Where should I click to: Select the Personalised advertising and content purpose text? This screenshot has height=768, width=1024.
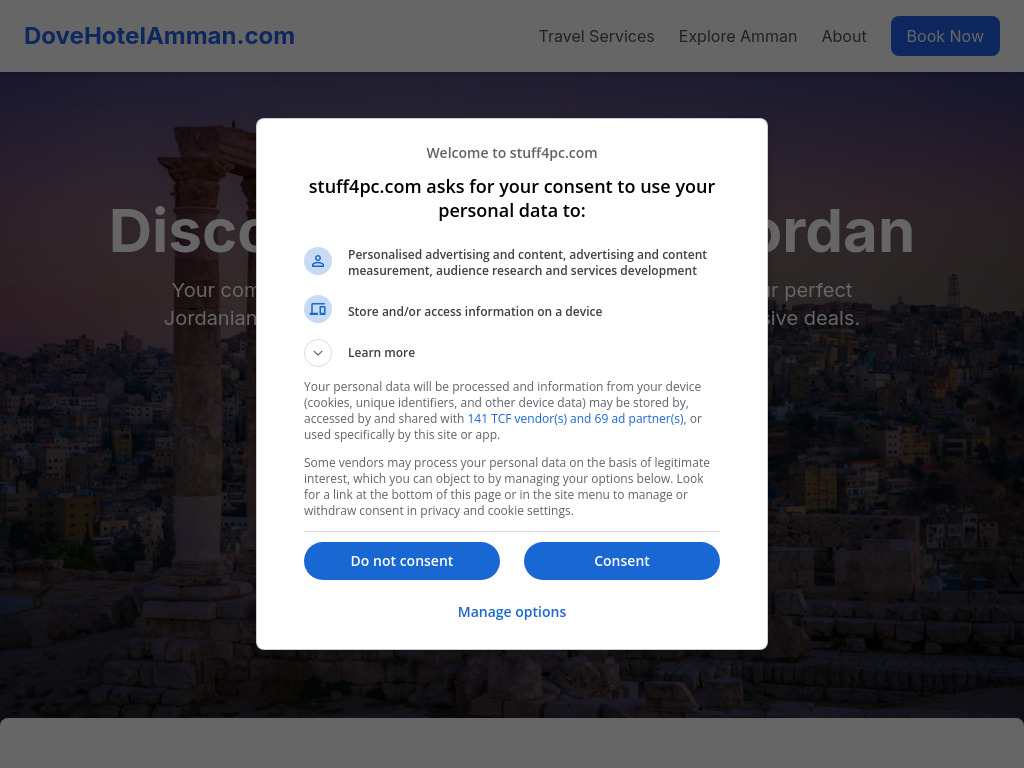click(527, 262)
